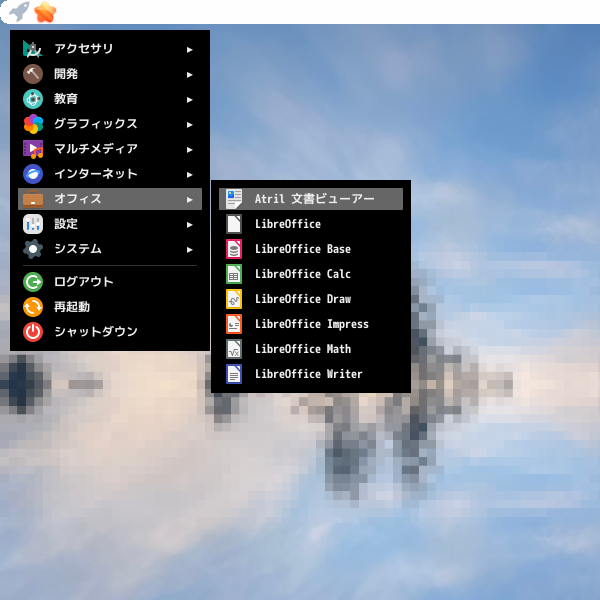
Task: Click the briefcase オフィス icon
Action: coord(33,199)
